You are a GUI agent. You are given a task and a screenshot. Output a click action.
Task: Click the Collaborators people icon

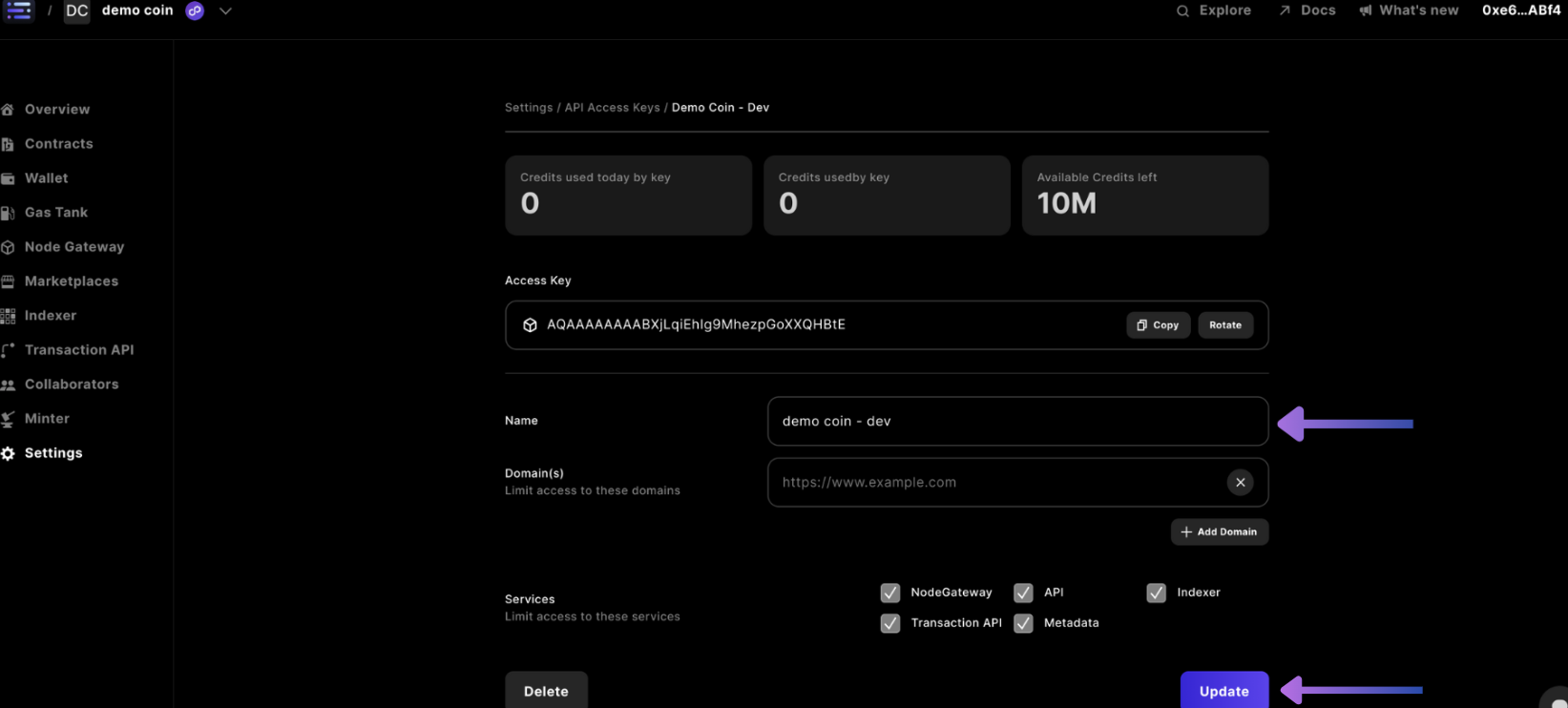tap(8, 385)
